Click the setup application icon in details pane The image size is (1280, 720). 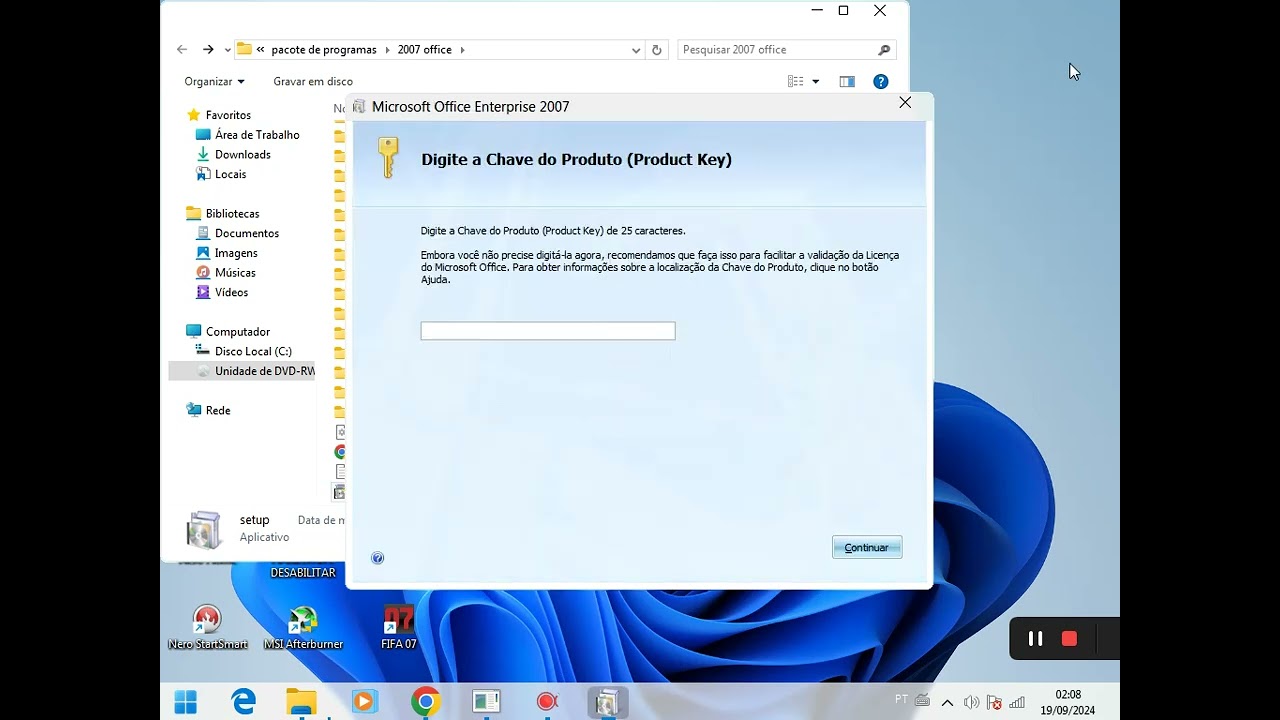point(204,530)
